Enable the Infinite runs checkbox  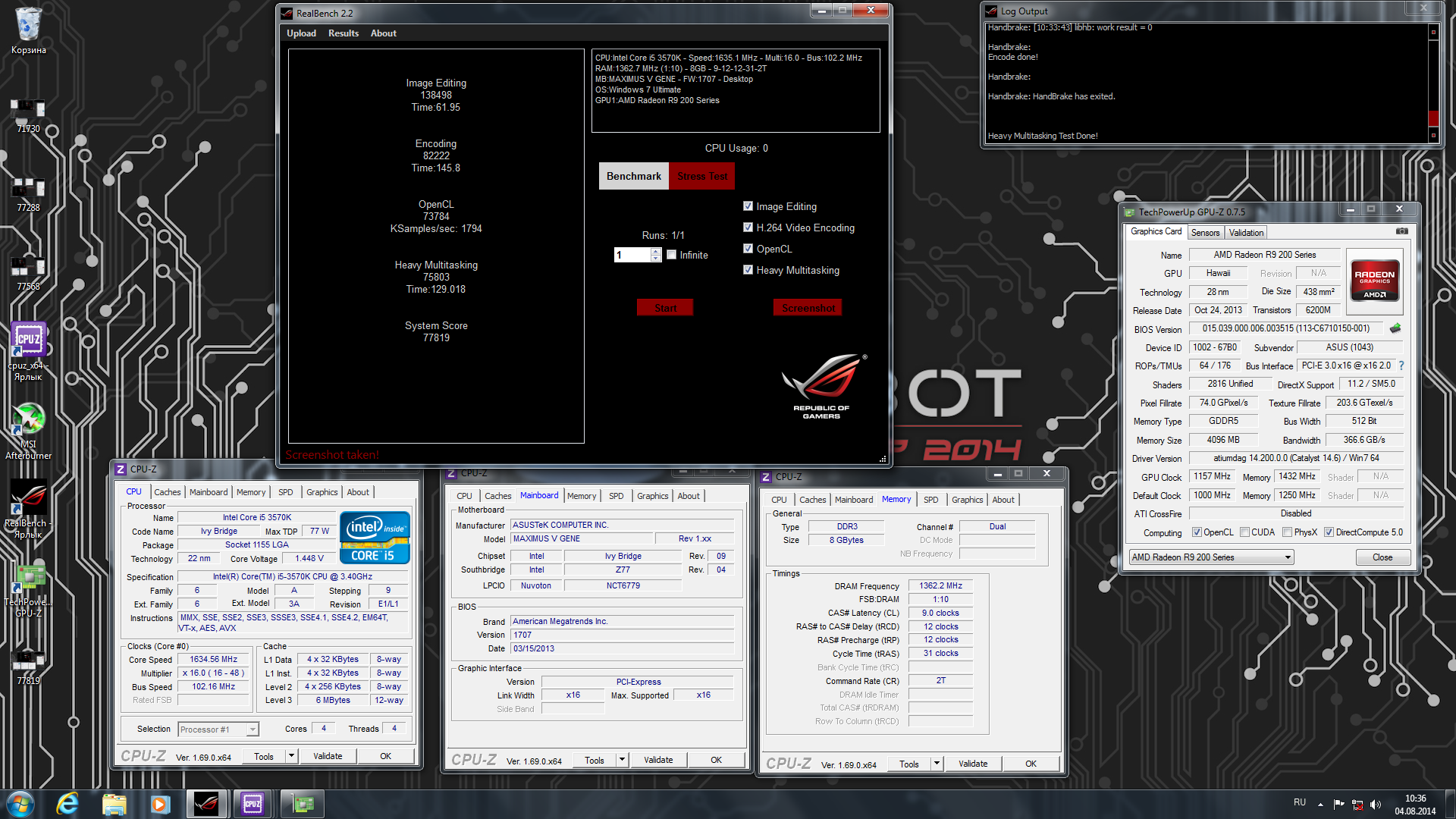pos(672,255)
